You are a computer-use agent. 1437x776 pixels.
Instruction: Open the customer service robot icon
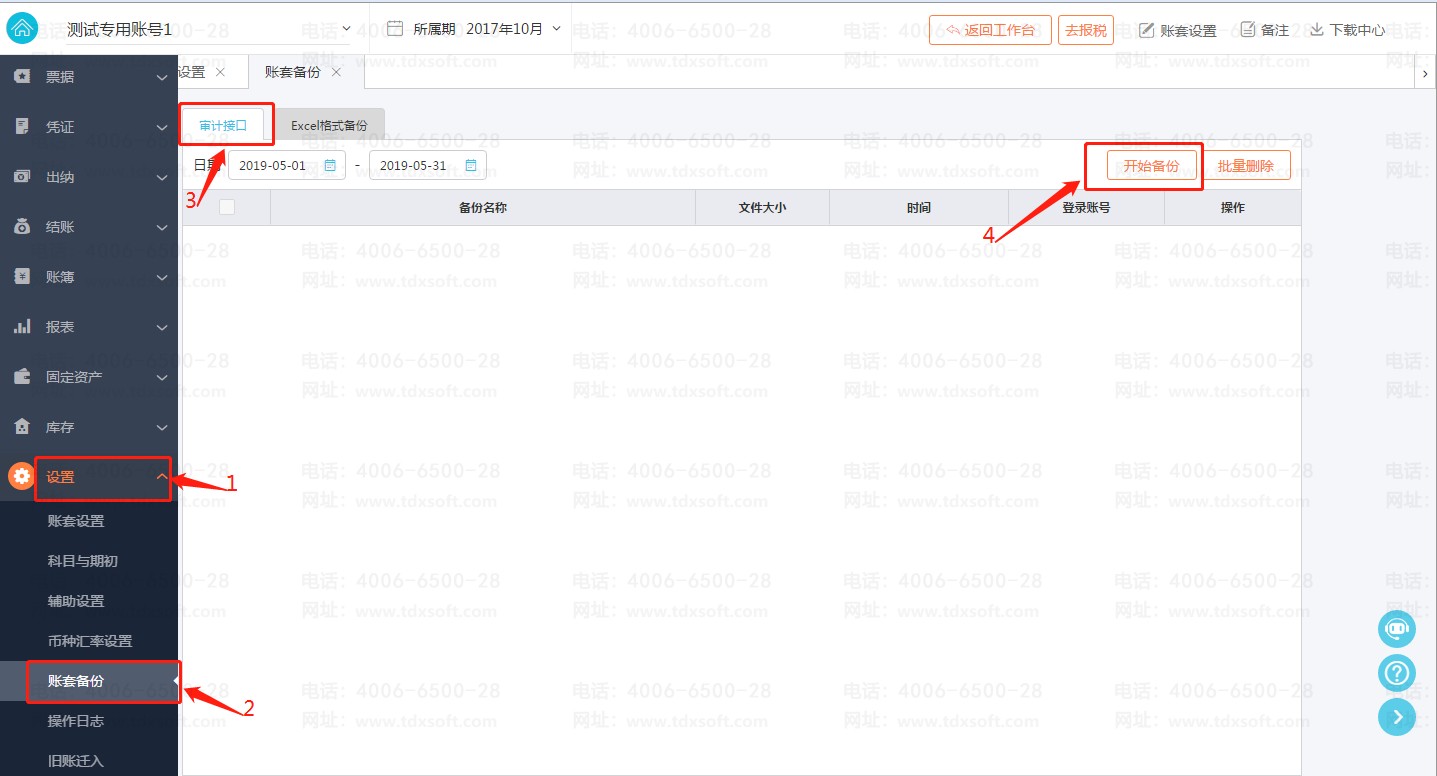(1396, 629)
